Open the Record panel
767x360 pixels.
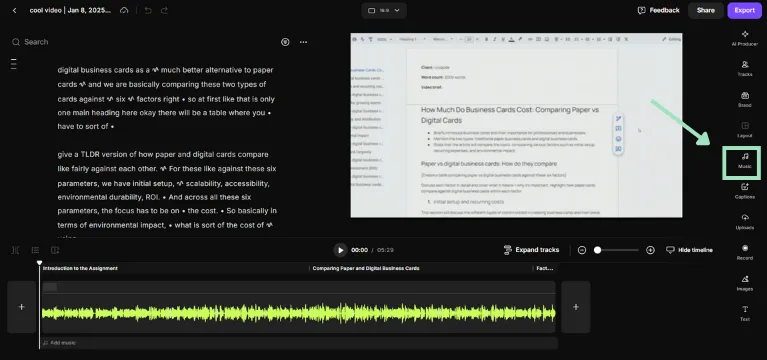pyautogui.click(x=744, y=252)
